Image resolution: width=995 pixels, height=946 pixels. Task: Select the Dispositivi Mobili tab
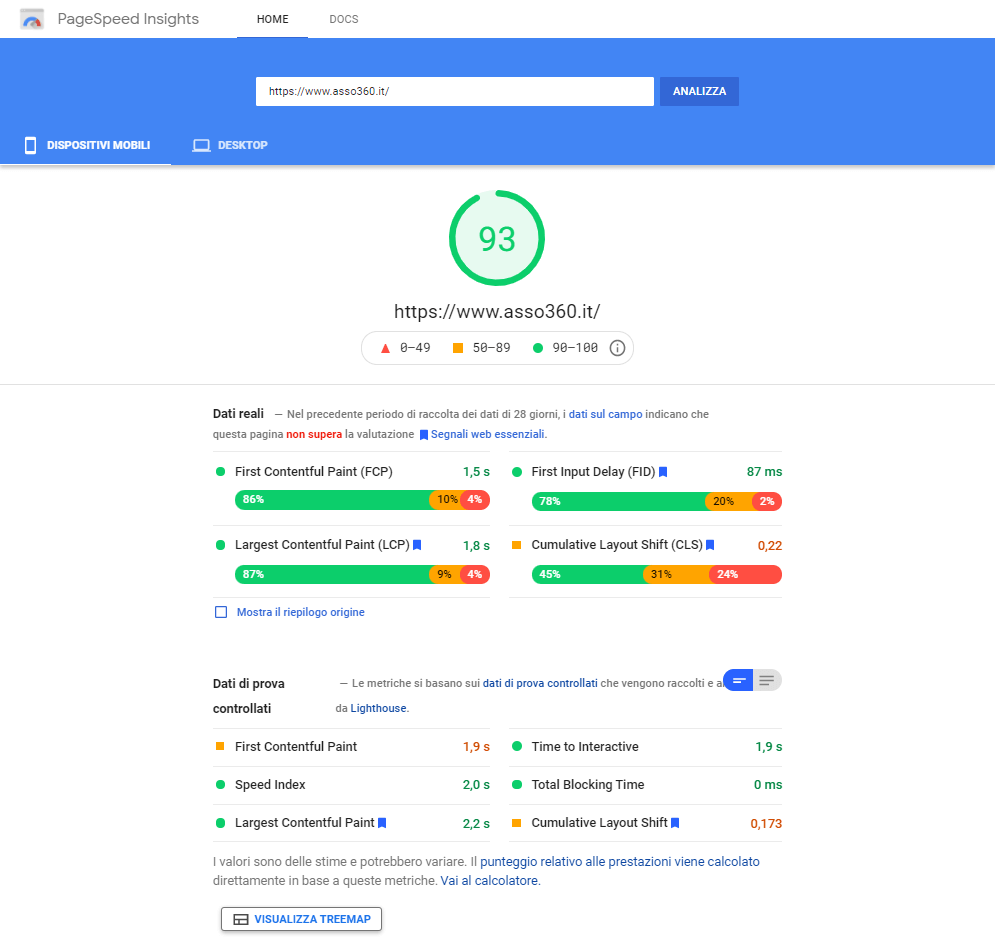pyautogui.click(x=86, y=145)
